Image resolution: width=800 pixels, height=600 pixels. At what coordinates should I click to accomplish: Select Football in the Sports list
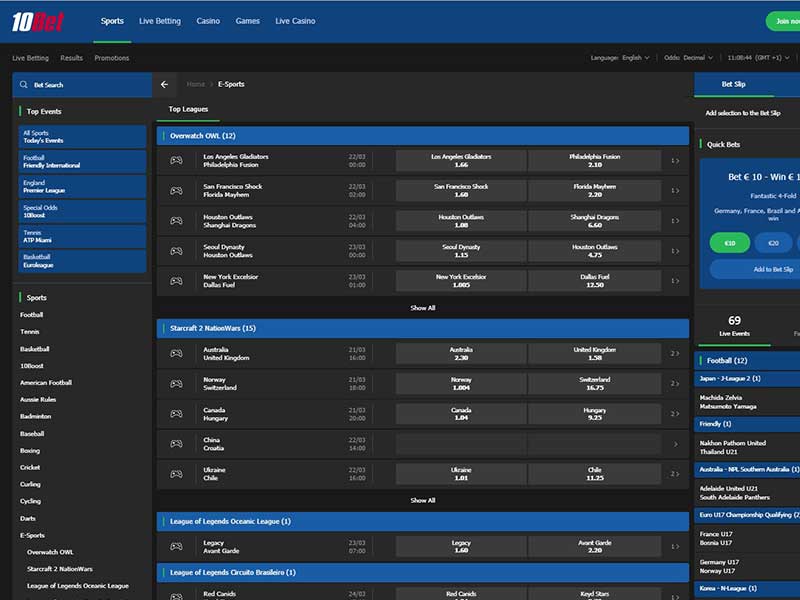pos(32,315)
